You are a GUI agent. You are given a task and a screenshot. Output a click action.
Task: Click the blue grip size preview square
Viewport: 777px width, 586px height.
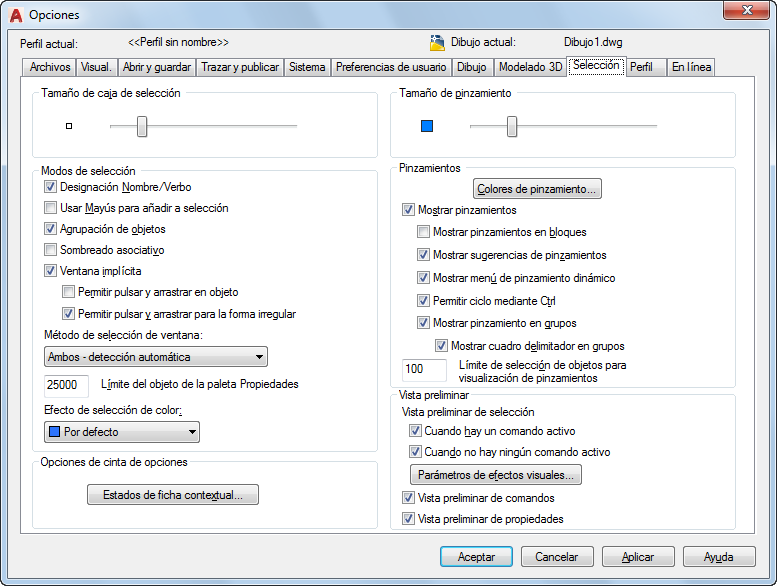point(427,126)
